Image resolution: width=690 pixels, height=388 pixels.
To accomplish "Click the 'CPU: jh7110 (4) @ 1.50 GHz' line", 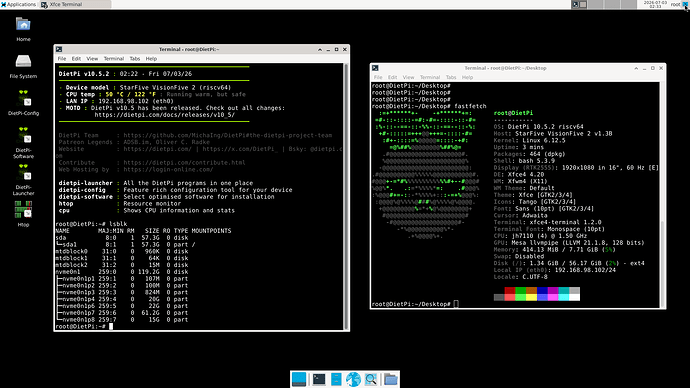I will (x=540, y=236).
